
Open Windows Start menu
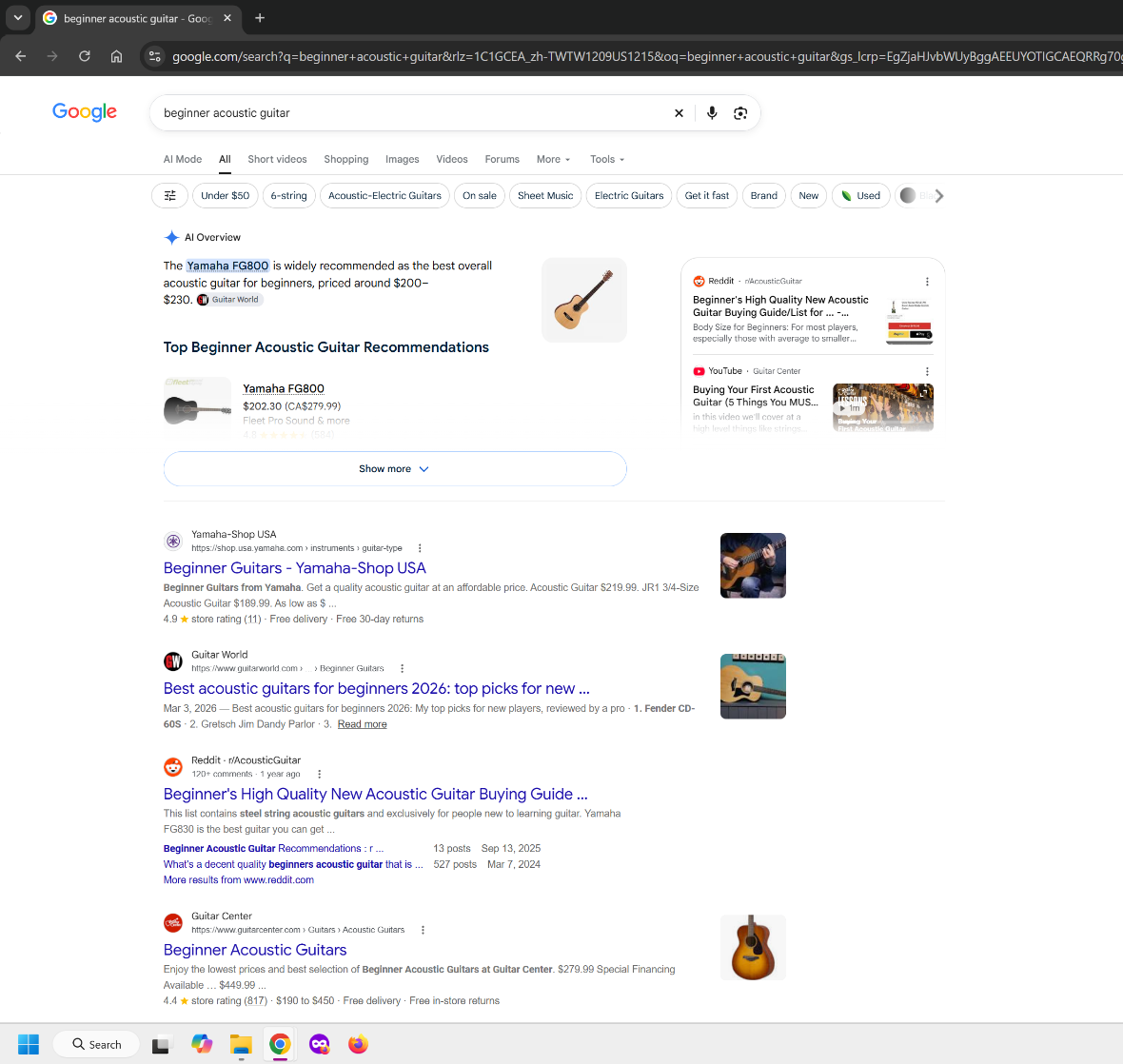[29, 1045]
